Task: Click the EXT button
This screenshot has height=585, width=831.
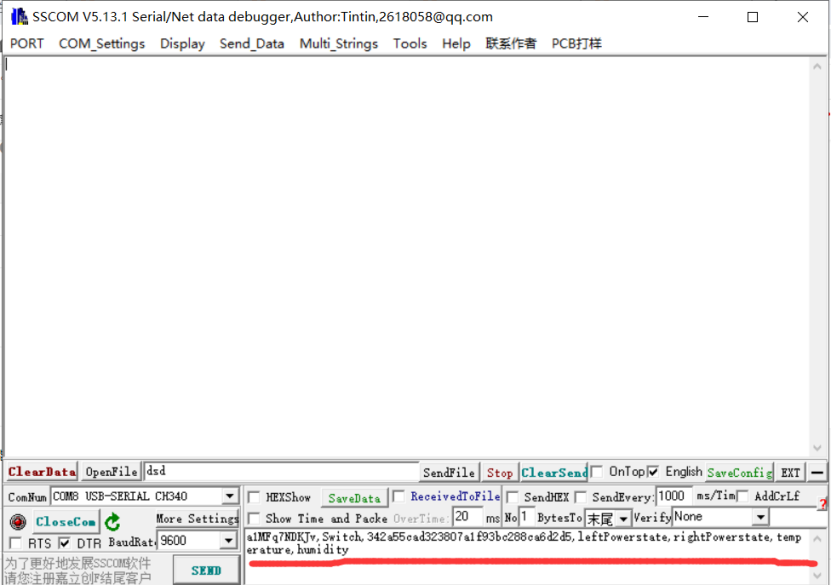Action: point(790,472)
